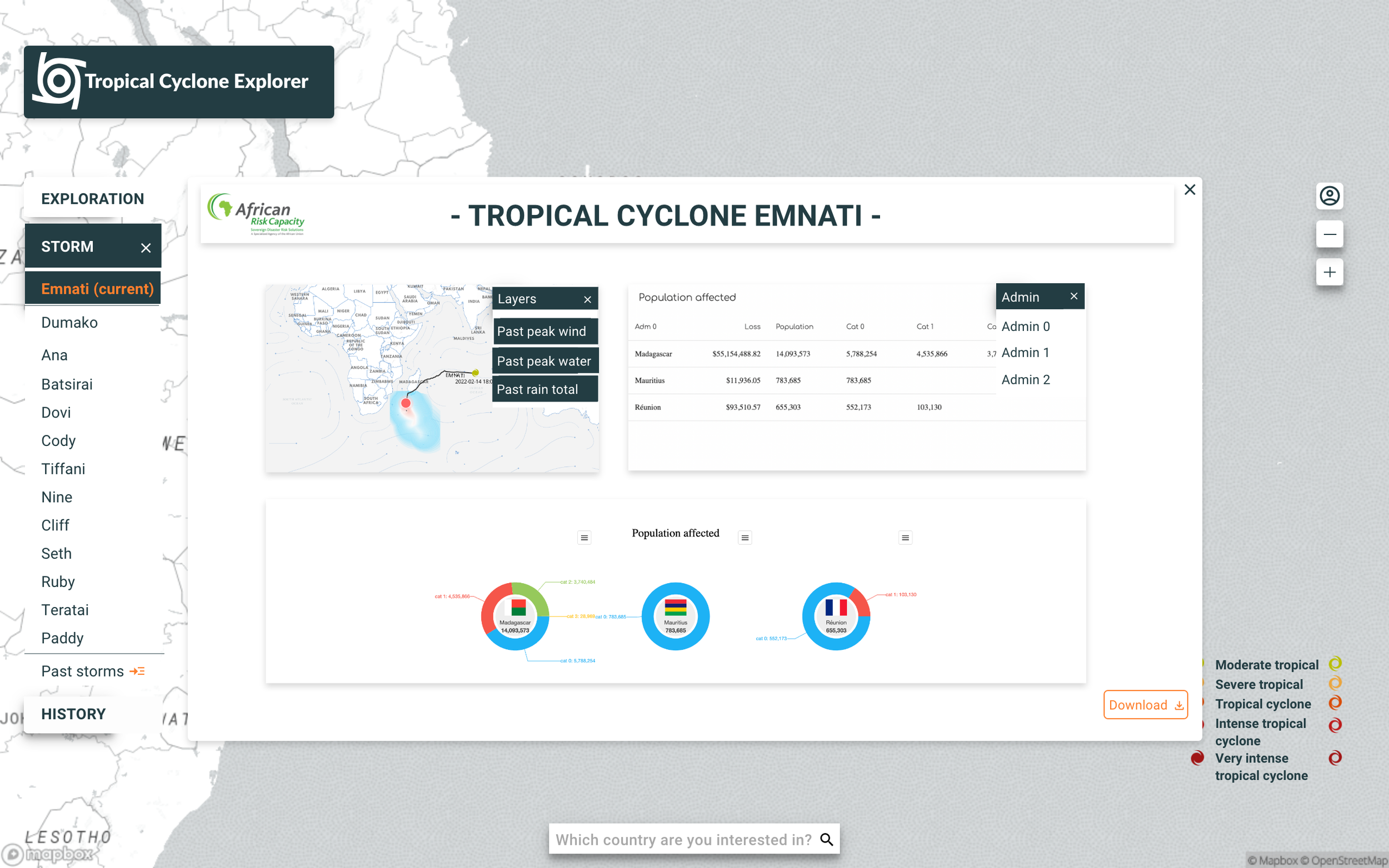Zoom in the map with plus button
This screenshot has height=868, width=1389.
tap(1330, 272)
